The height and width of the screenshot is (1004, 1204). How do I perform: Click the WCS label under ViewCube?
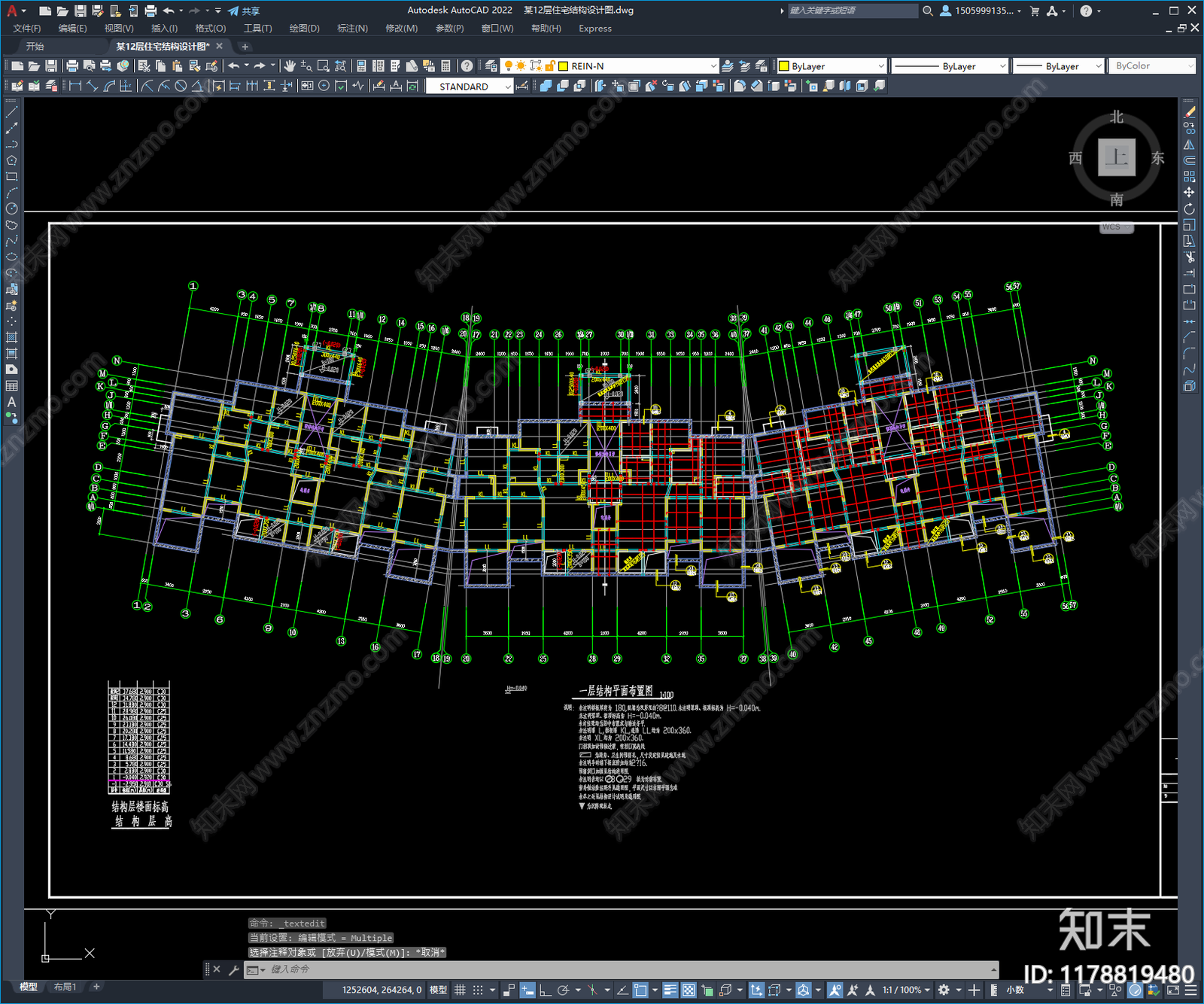pyautogui.click(x=1116, y=227)
